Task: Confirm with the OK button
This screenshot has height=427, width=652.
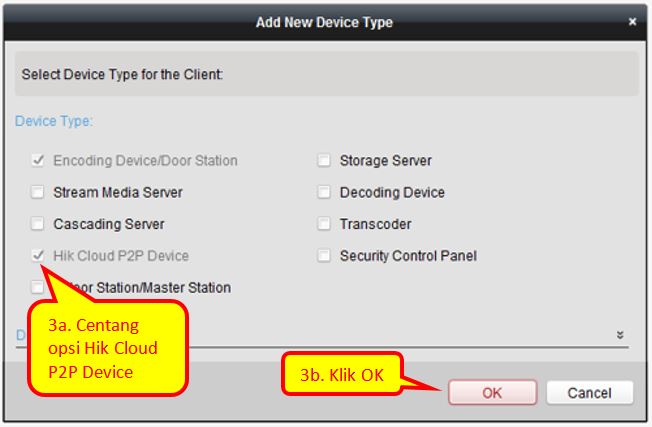Action: coord(492,393)
